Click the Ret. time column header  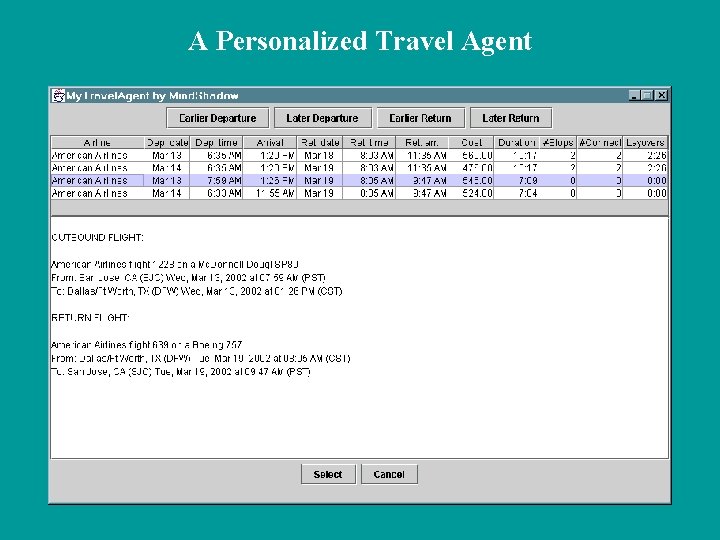pos(369,142)
